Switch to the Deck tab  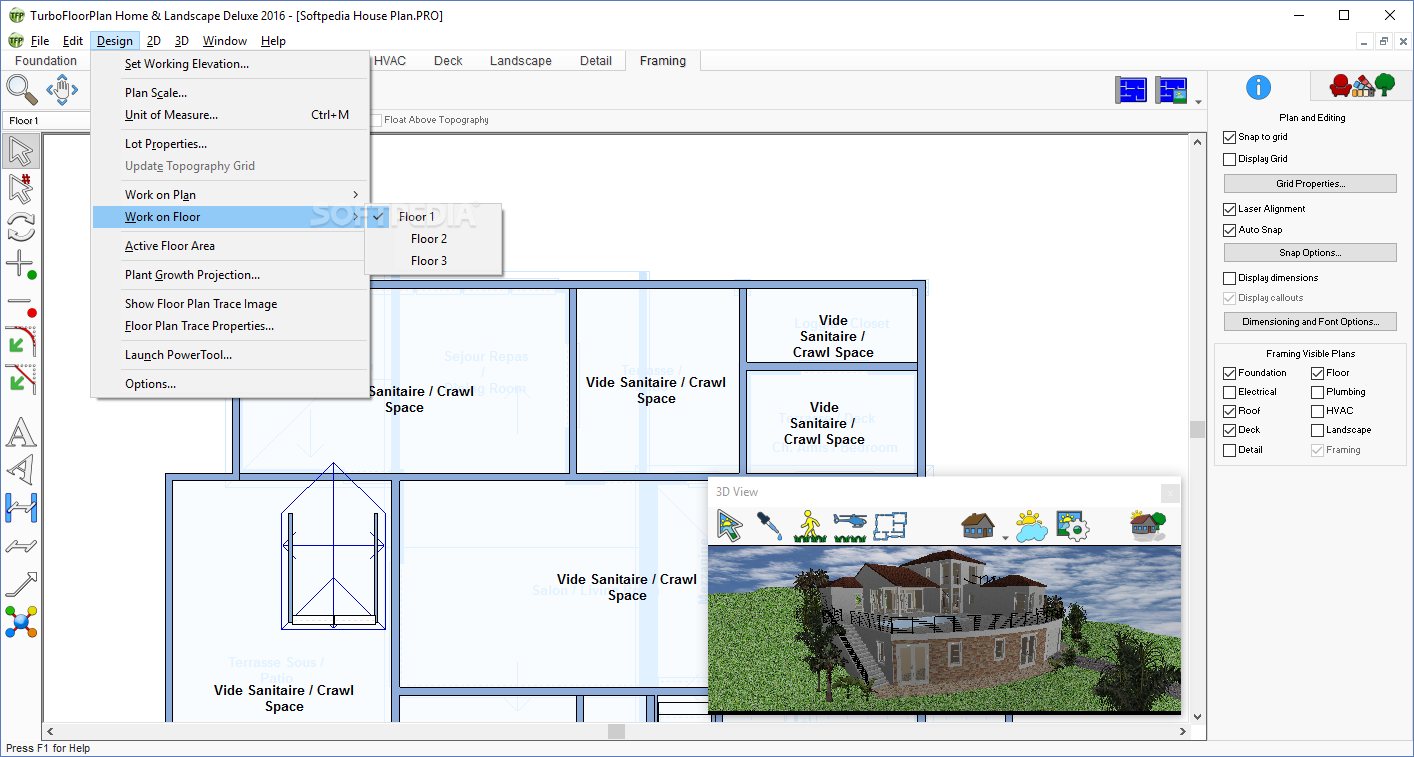448,61
